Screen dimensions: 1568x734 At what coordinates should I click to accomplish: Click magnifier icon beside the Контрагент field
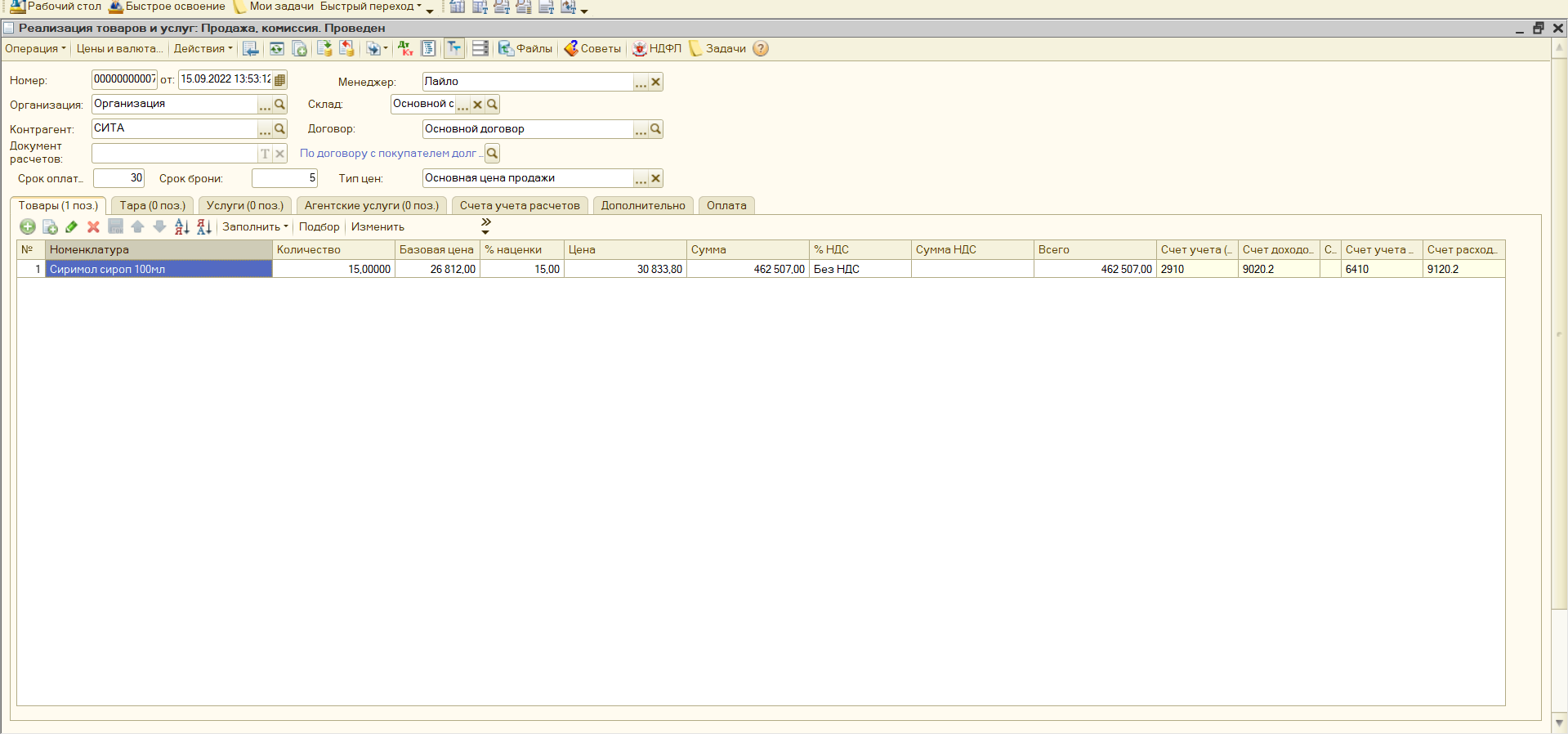point(279,129)
